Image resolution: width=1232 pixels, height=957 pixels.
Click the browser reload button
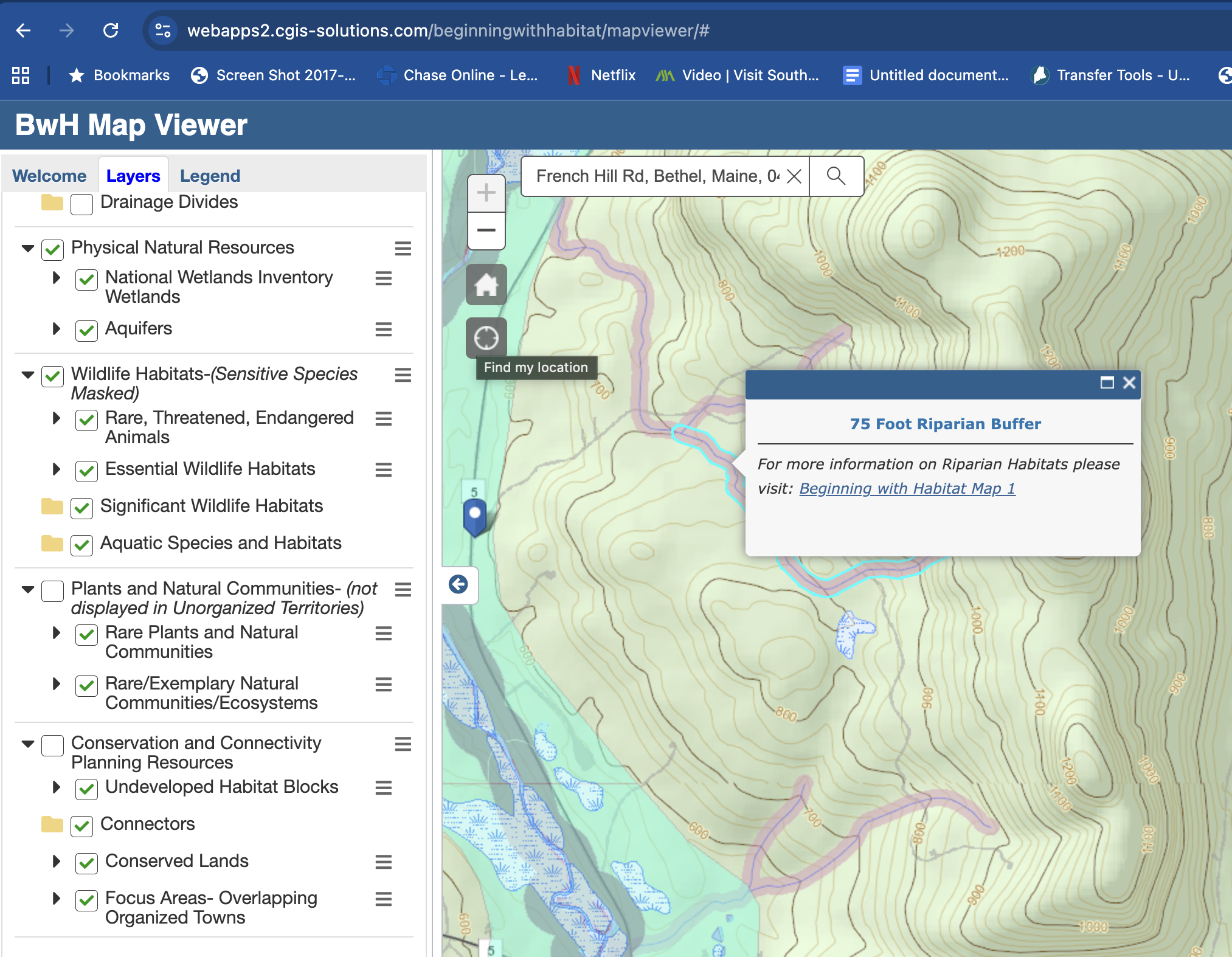coord(111,30)
